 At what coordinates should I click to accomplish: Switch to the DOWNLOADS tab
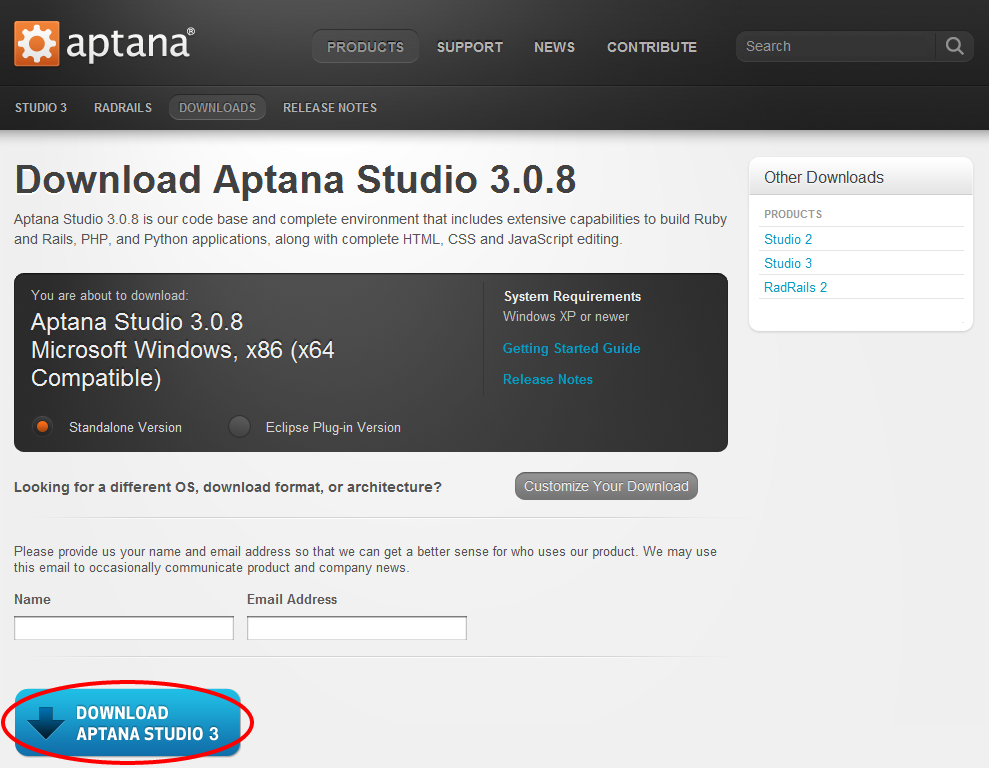click(217, 107)
